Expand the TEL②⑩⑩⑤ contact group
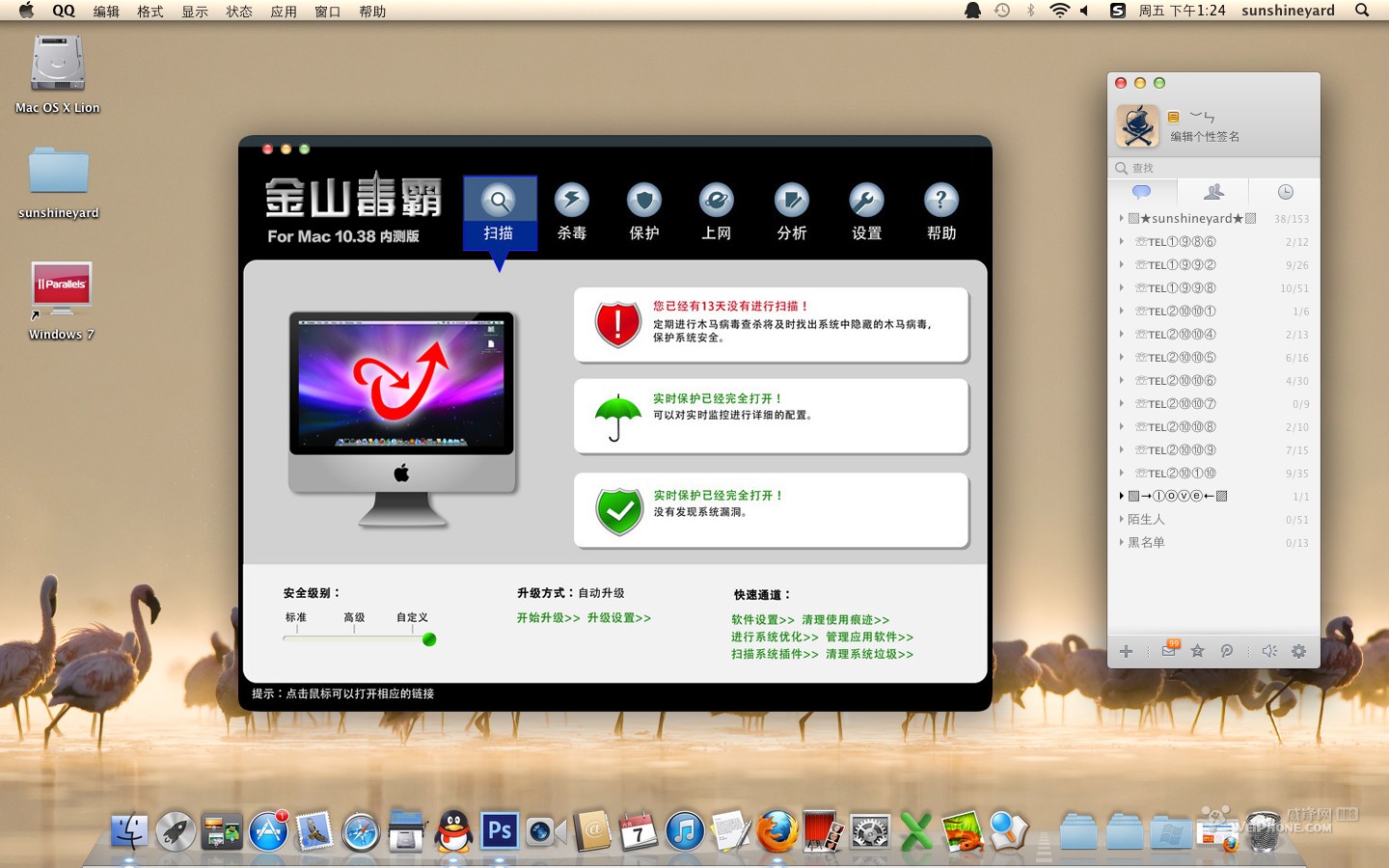Image resolution: width=1389 pixels, height=868 pixels. pyautogui.click(x=1121, y=357)
